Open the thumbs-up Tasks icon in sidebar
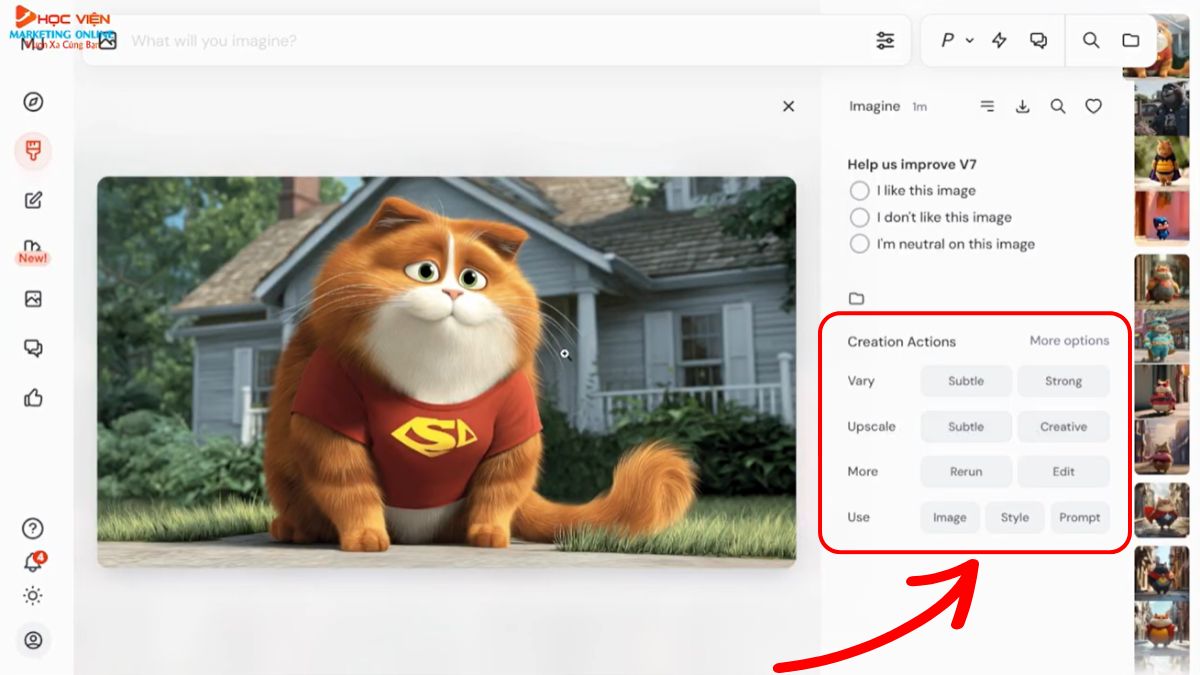The image size is (1200, 675). pyautogui.click(x=33, y=398)
